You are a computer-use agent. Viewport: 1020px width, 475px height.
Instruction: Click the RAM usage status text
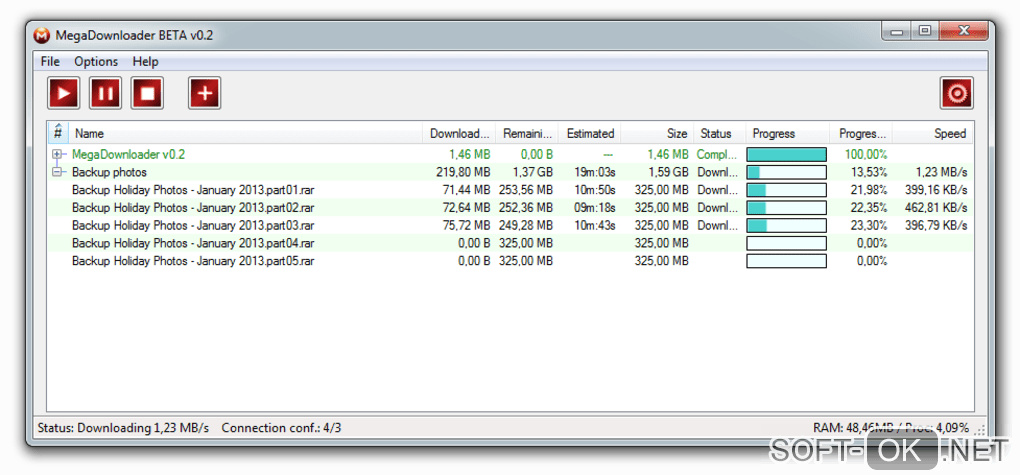(891, 428)
